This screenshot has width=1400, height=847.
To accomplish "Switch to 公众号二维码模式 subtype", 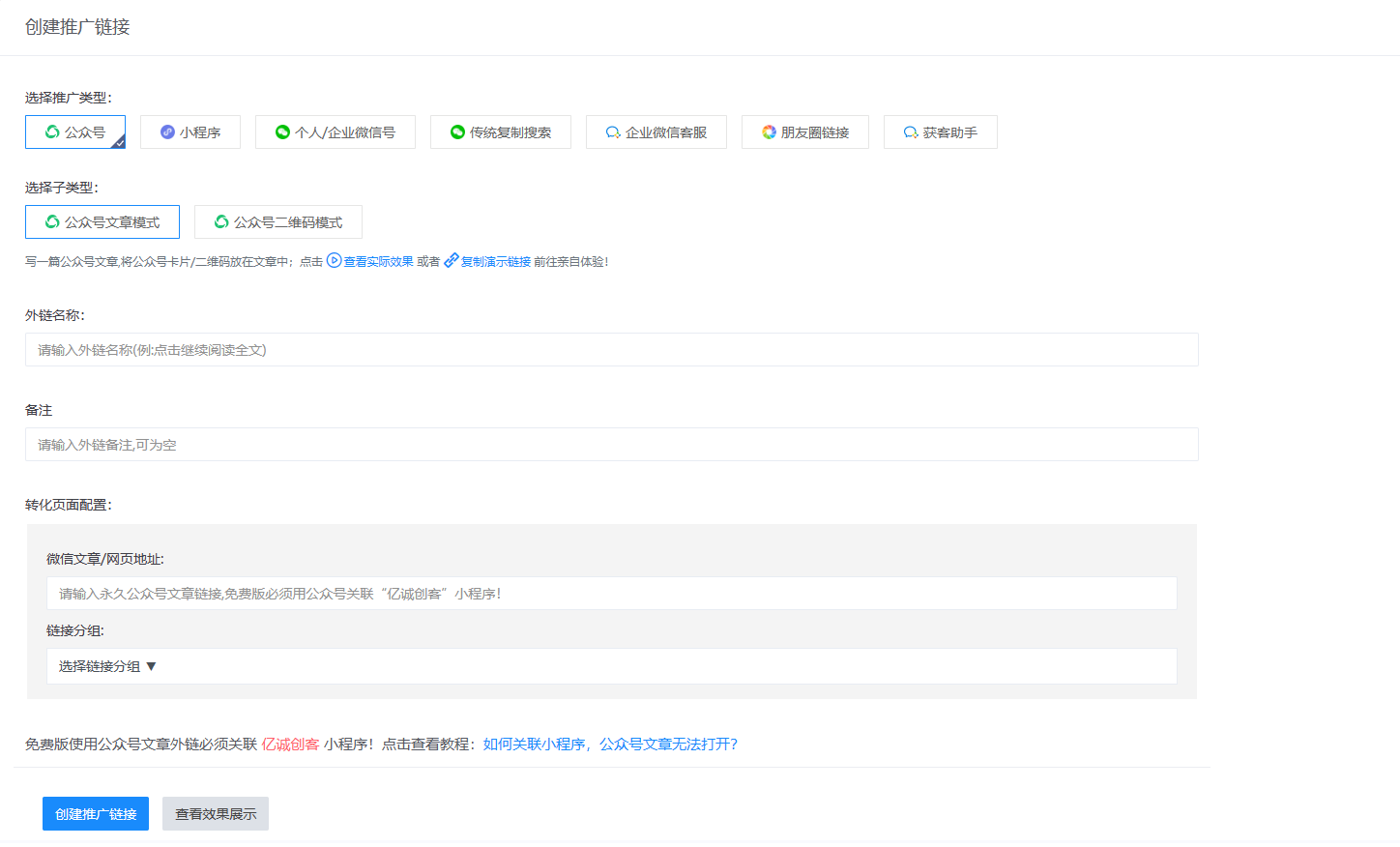I will [278, 221].
